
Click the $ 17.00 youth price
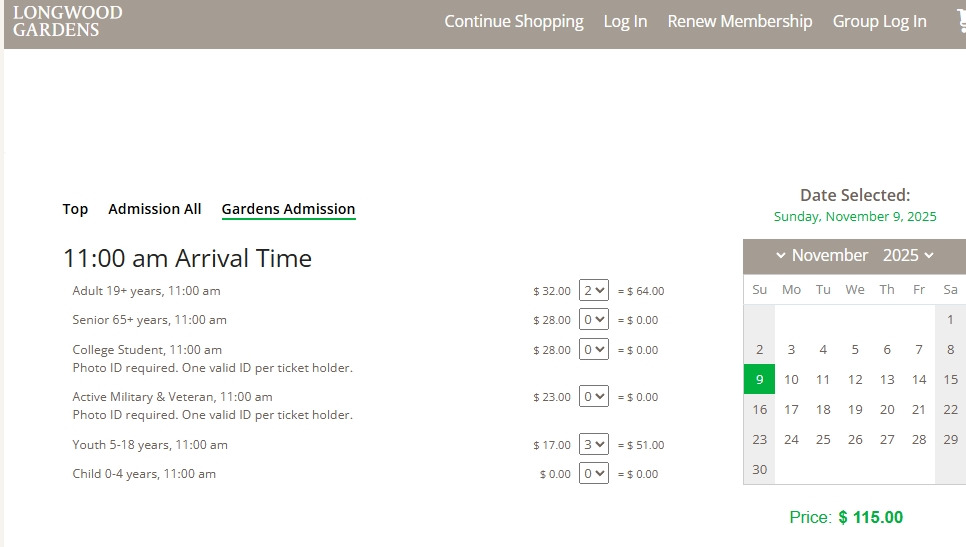coord(552,445)
